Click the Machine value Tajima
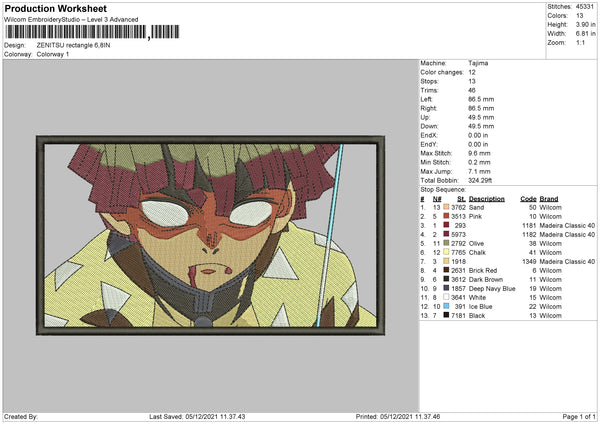Screen dimensions: 600x424 click(478, 63)
